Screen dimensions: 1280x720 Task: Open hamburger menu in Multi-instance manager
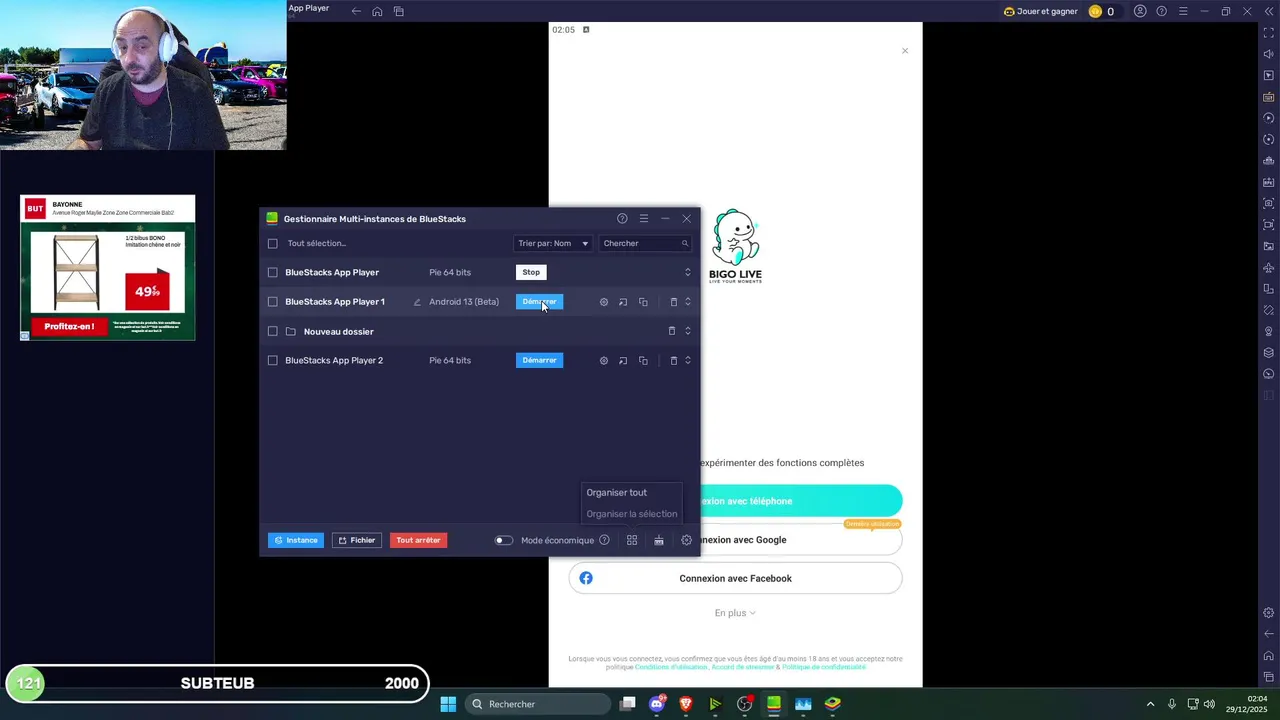point(644,219)
